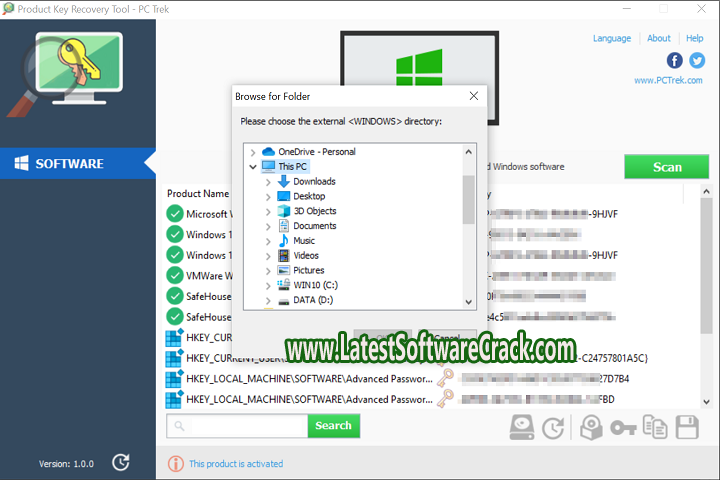The height and width of the screenshot is (480, 720).
Task: Expand the Downloads folder chevron
Action: click(268, 182)
